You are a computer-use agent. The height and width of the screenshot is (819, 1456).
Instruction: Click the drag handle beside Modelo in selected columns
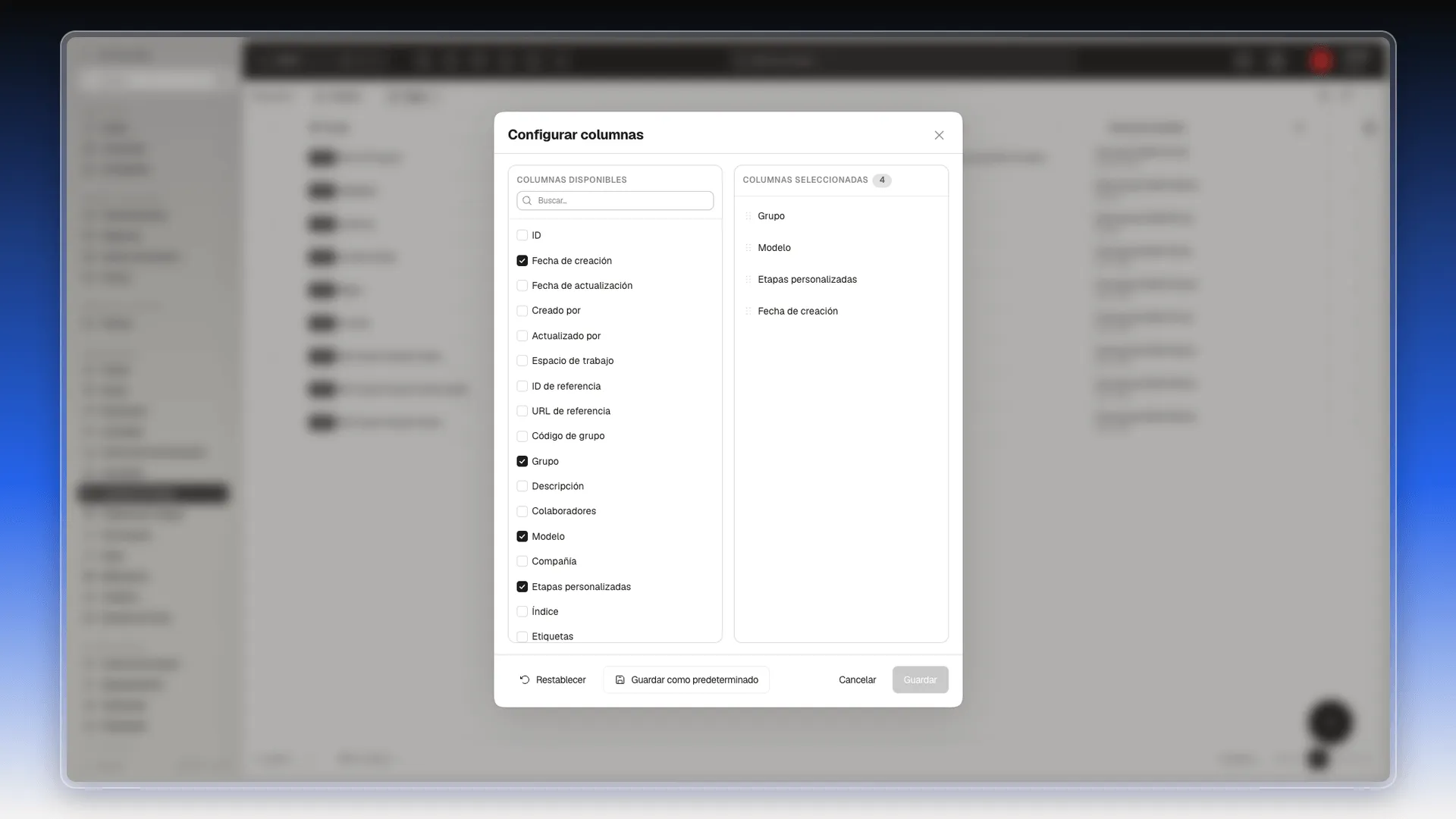[x=748, y=248]
